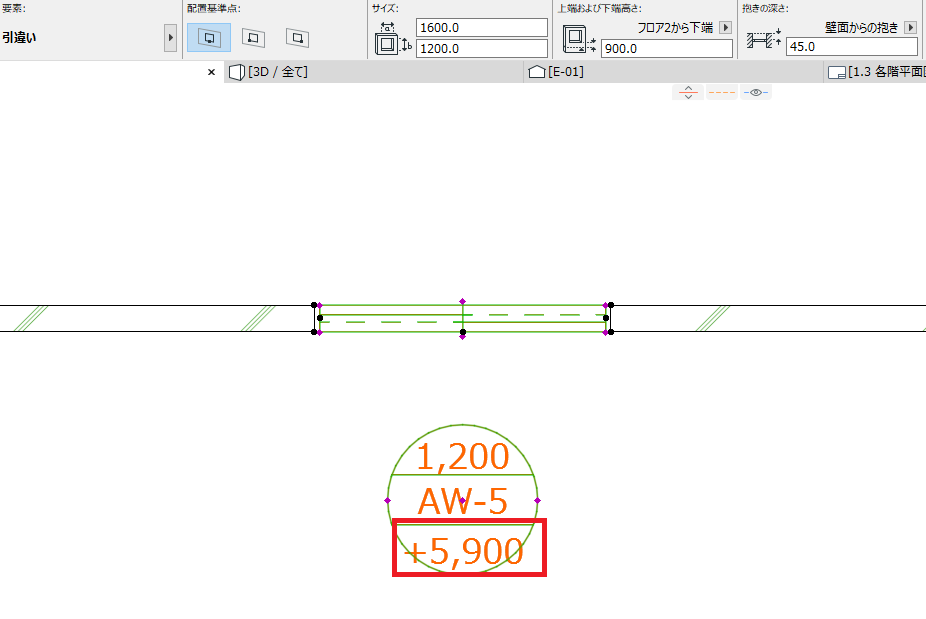The image size is (926, 619).
Task: Click the 1,200 marker height text
Action: coord(462,457)
